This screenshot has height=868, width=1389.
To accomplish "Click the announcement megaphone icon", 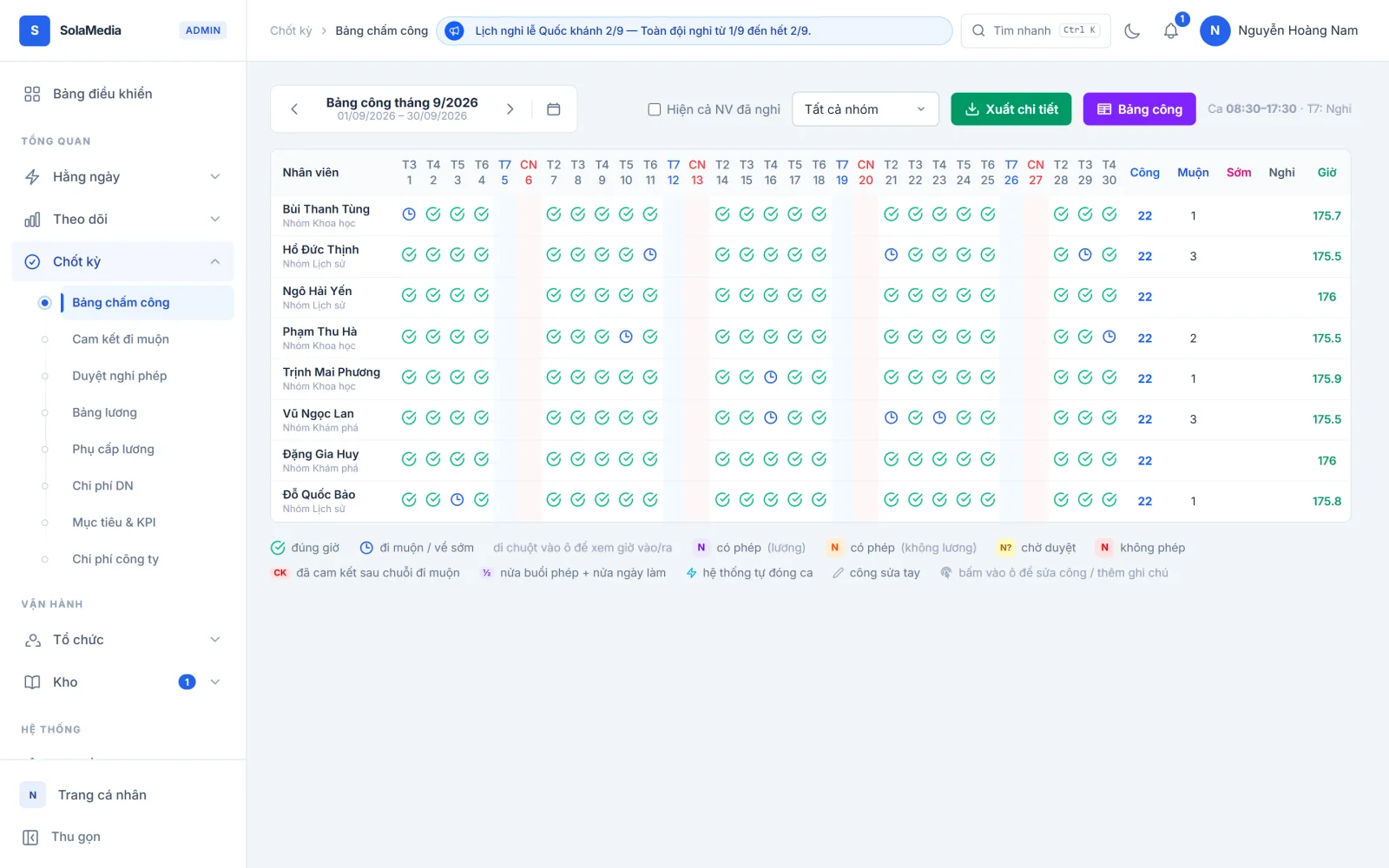I will [x=454, y=30].
